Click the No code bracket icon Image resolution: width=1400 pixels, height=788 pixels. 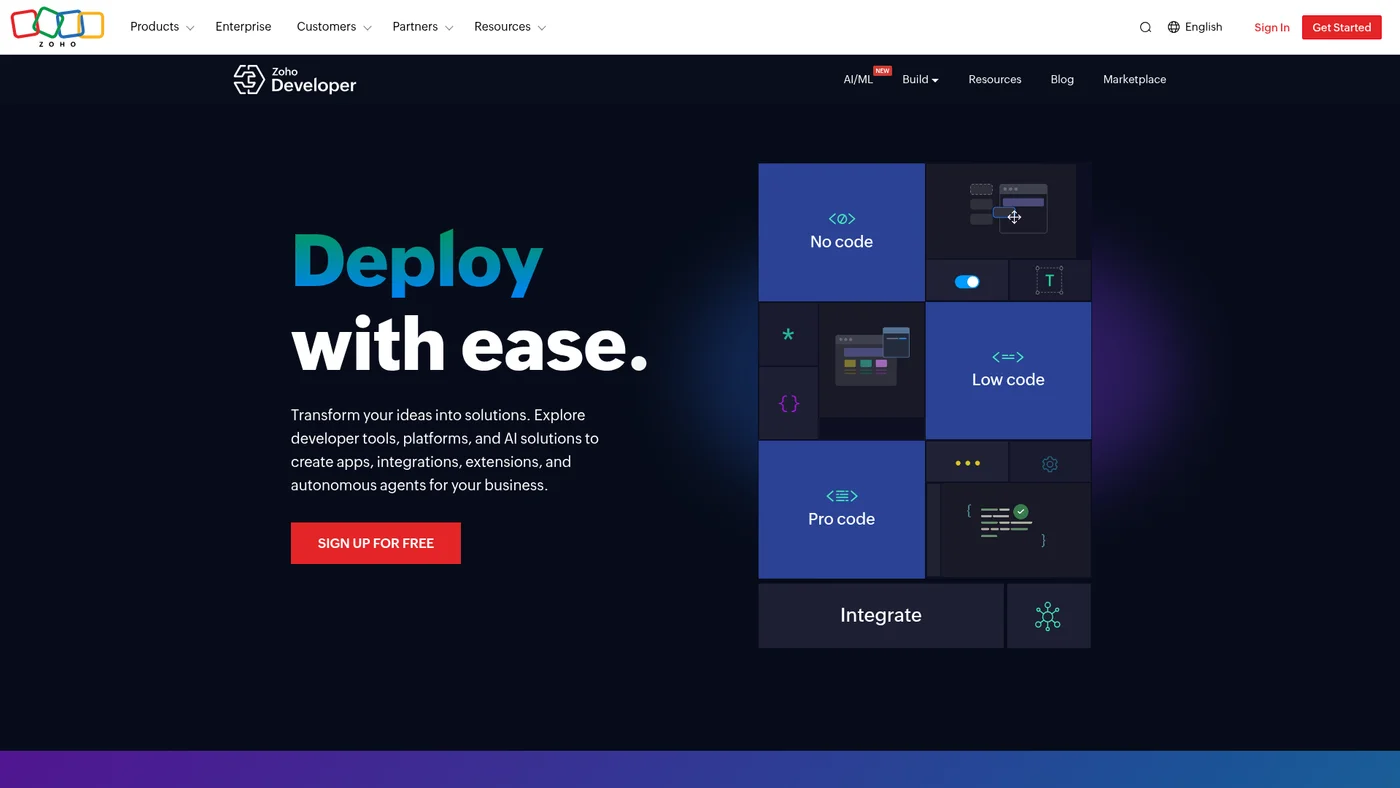tap(842, 219)
